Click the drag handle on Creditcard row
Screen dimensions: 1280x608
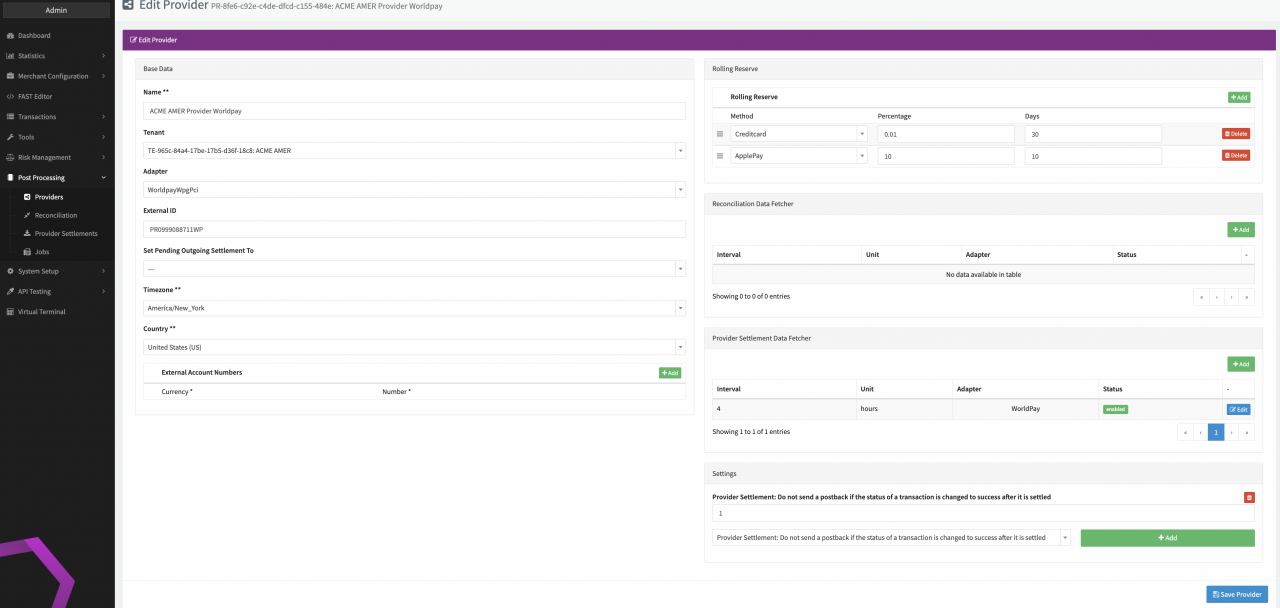pos(720,134)
